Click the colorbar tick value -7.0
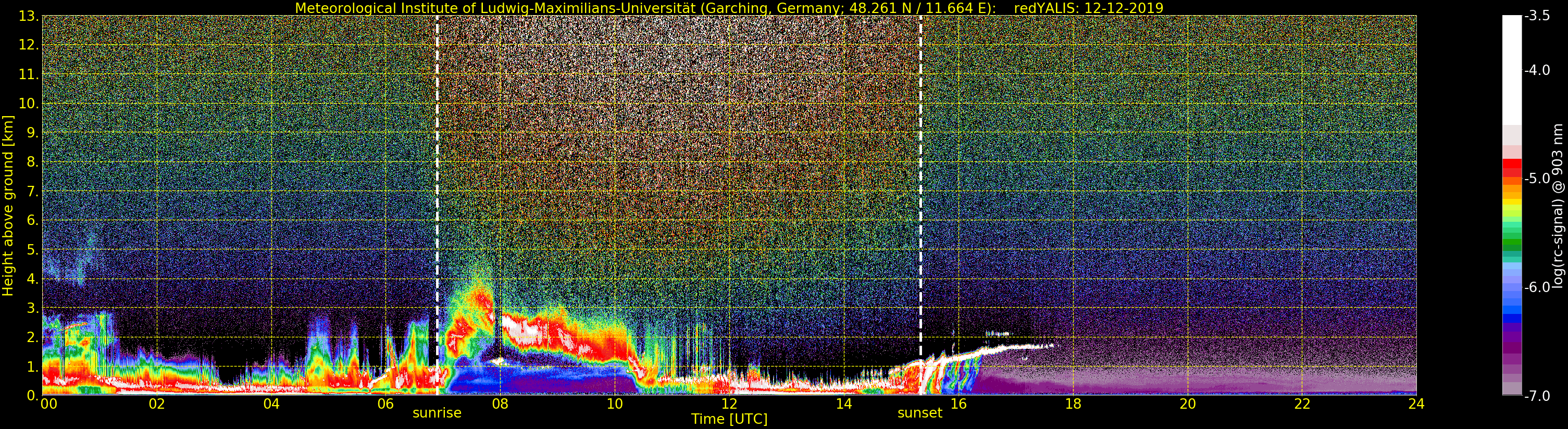Screen dimensions: 1568x429 (x=1538, y=396)
